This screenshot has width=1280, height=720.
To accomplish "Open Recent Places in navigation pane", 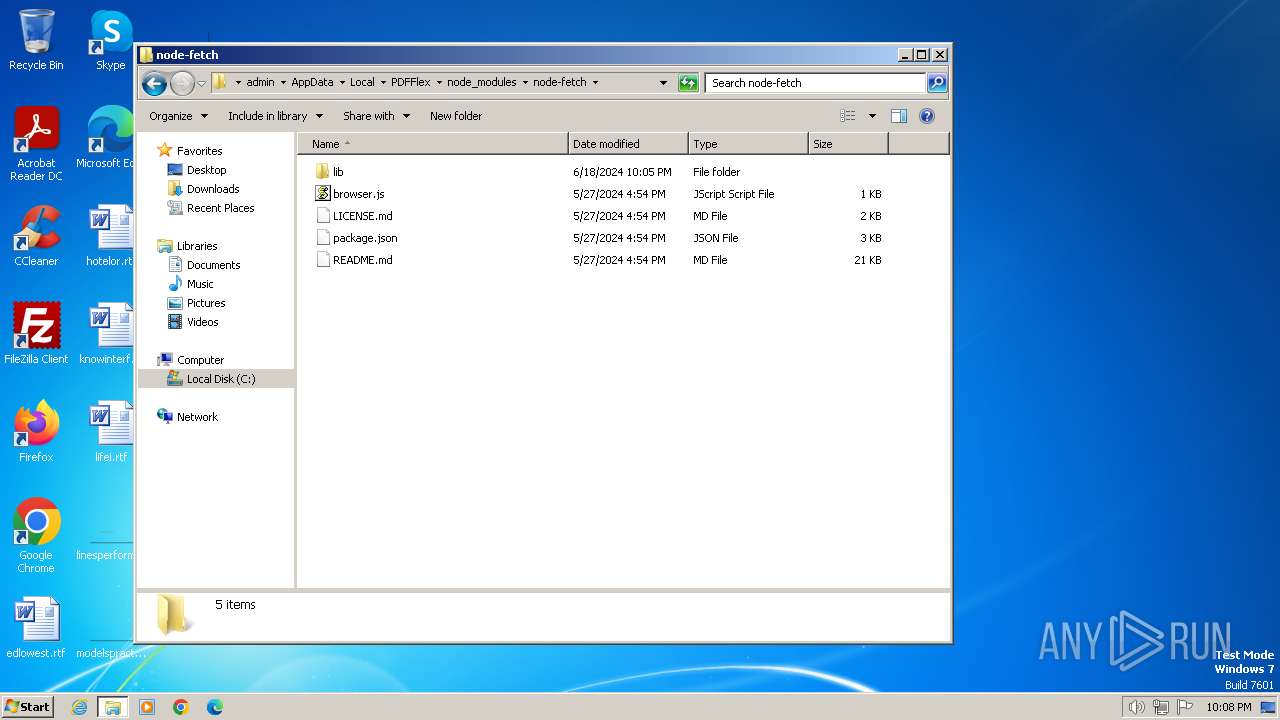I will [x=220, y=208].
